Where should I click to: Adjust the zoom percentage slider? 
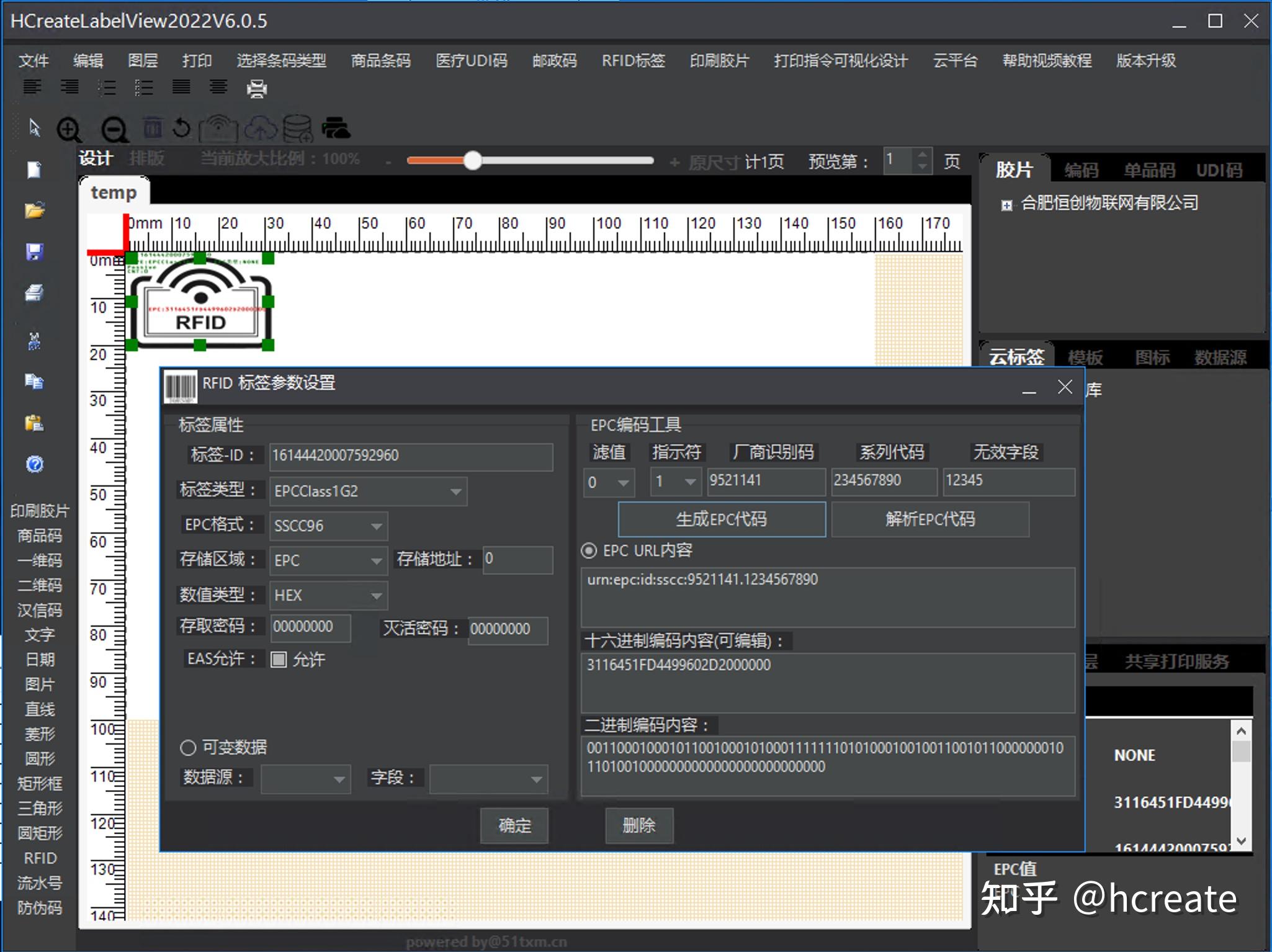click(472, 160)
